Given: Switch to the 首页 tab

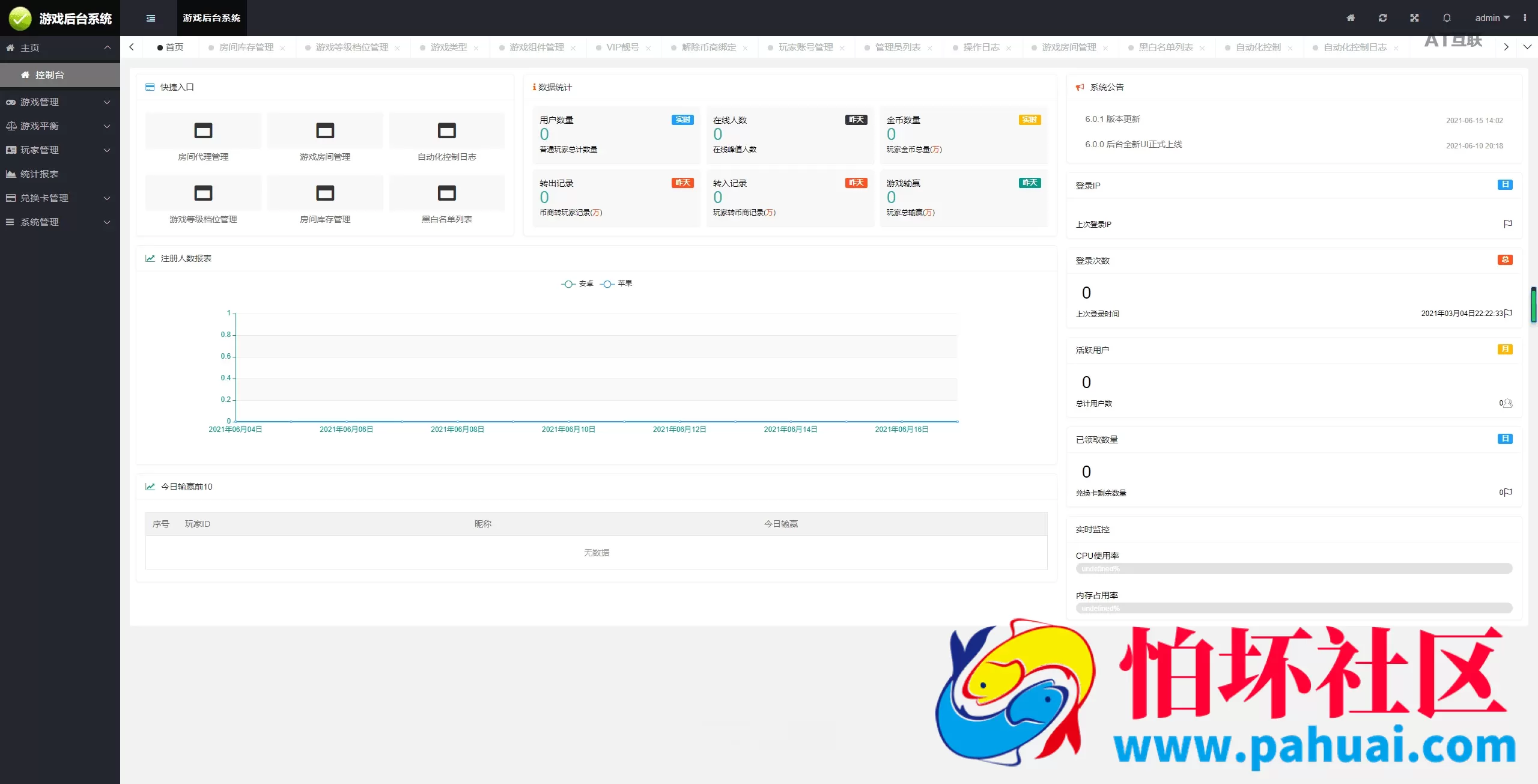Looking at the screenshot, I should point(171,47).
